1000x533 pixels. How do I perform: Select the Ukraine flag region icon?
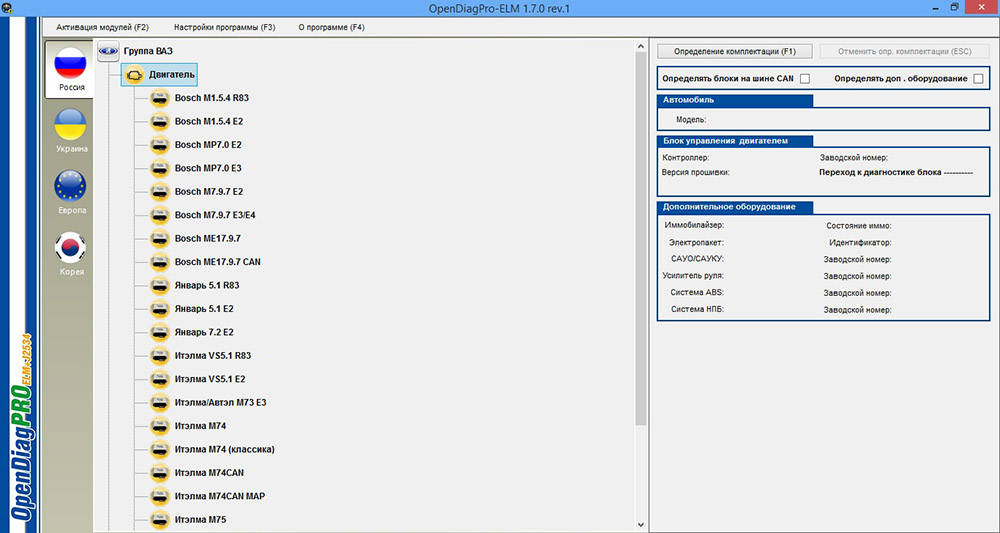point(70,125)
